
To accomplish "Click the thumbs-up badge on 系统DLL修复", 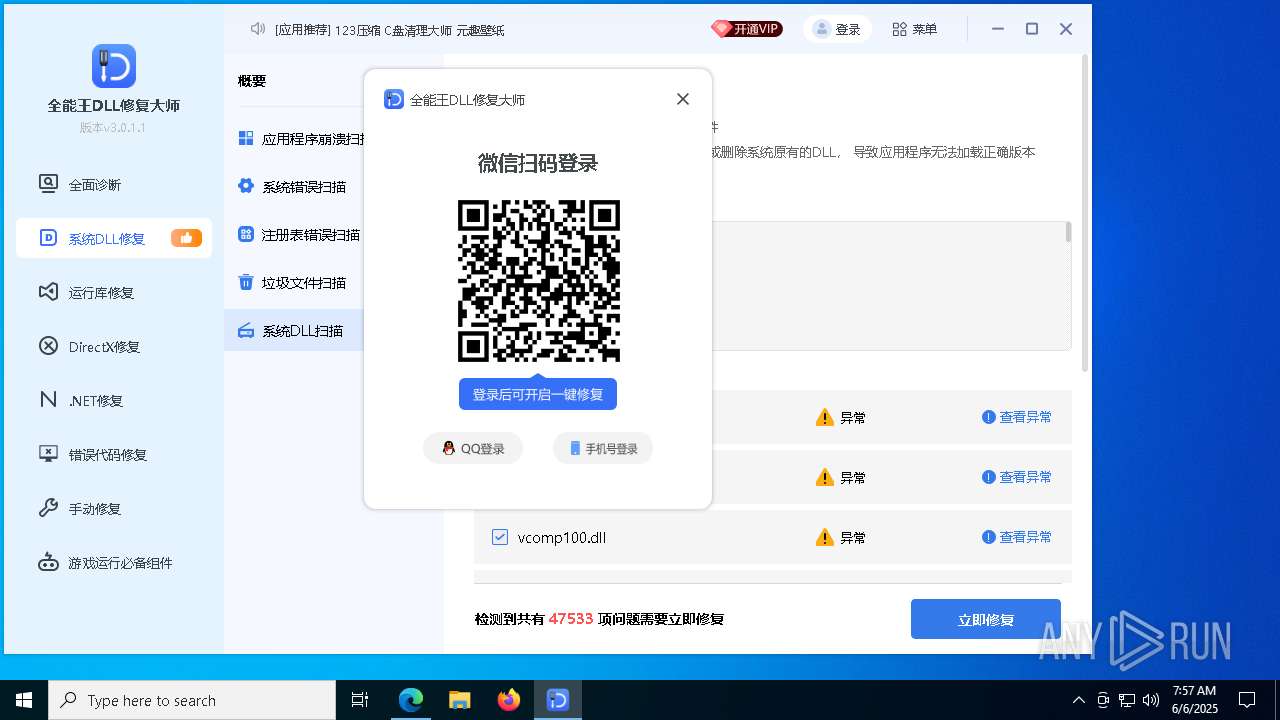I will (186, 238).
